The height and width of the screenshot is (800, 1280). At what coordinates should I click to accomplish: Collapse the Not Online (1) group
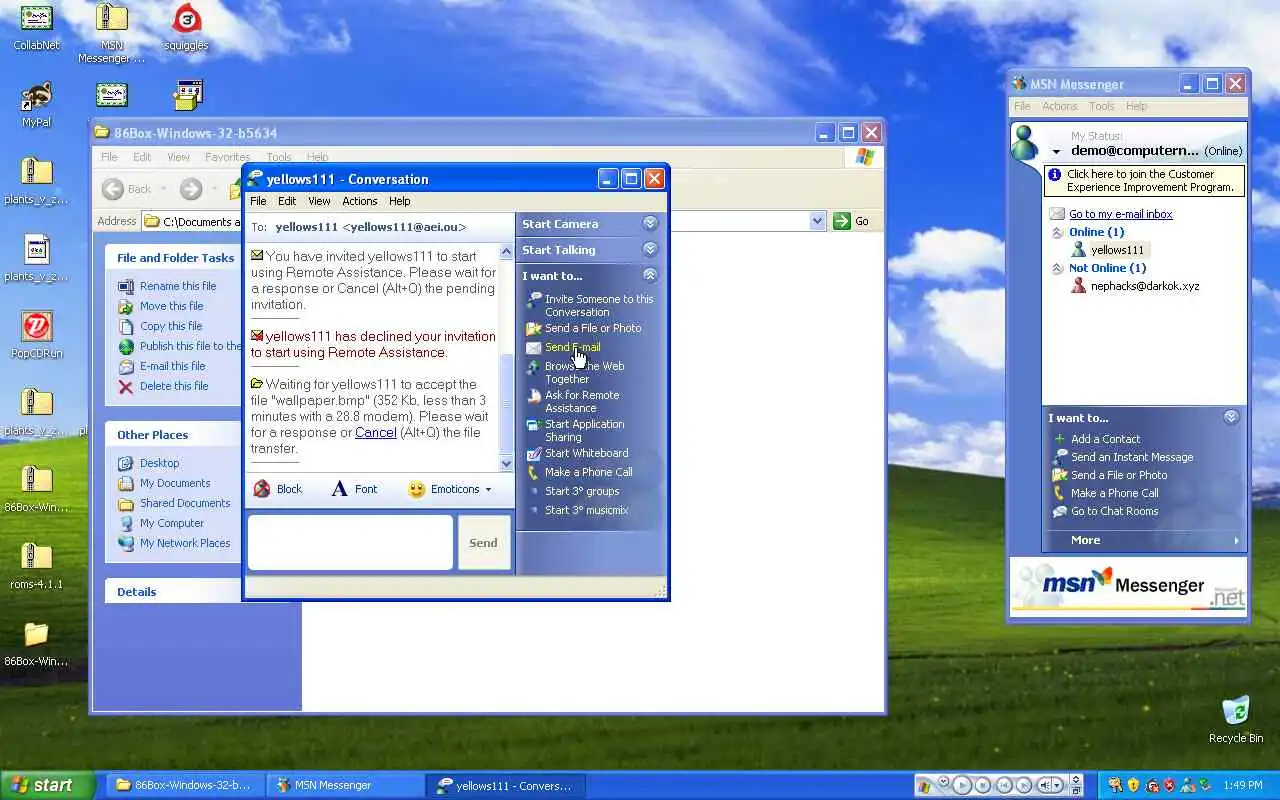click(1057, 268)
